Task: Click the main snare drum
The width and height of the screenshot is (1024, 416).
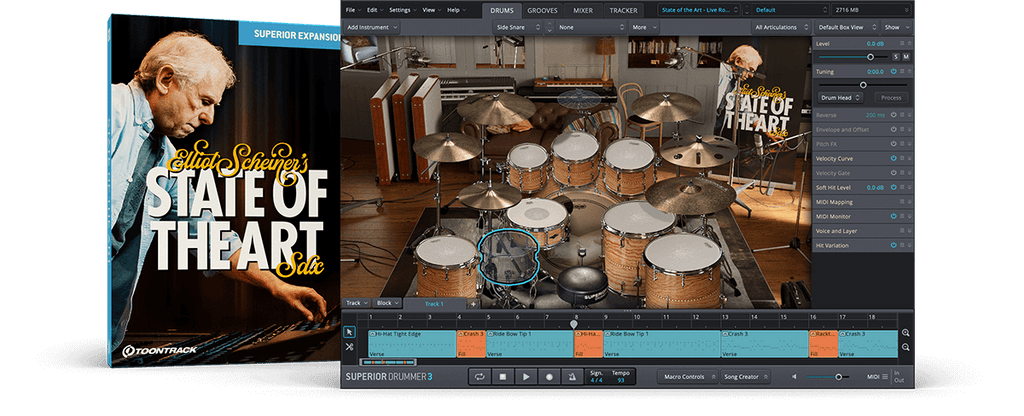Action: 537,222
